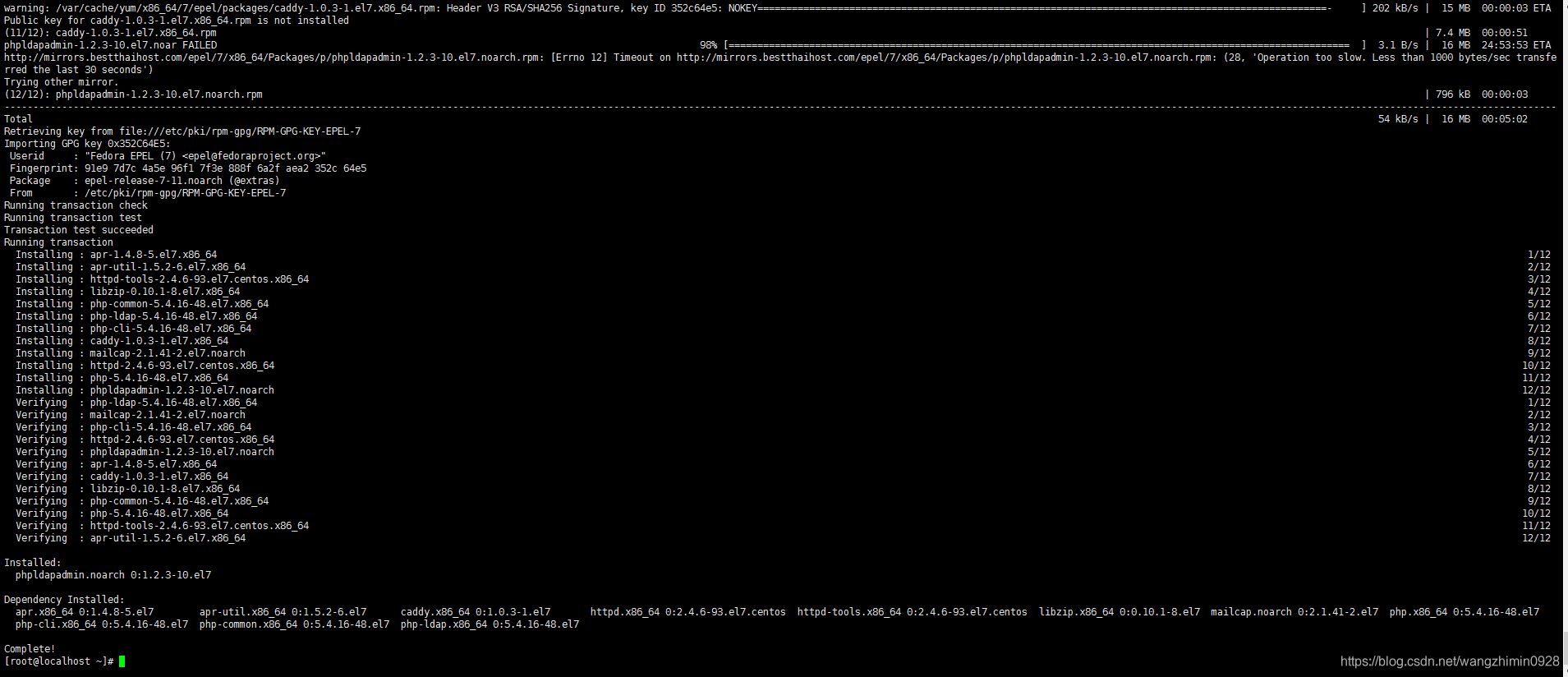Screen dimensions: 1568x677
Task: Click dependency 'php-ldap.x86_64 0:5.4.16-48.el7'
Action: (x=490, y=624)
